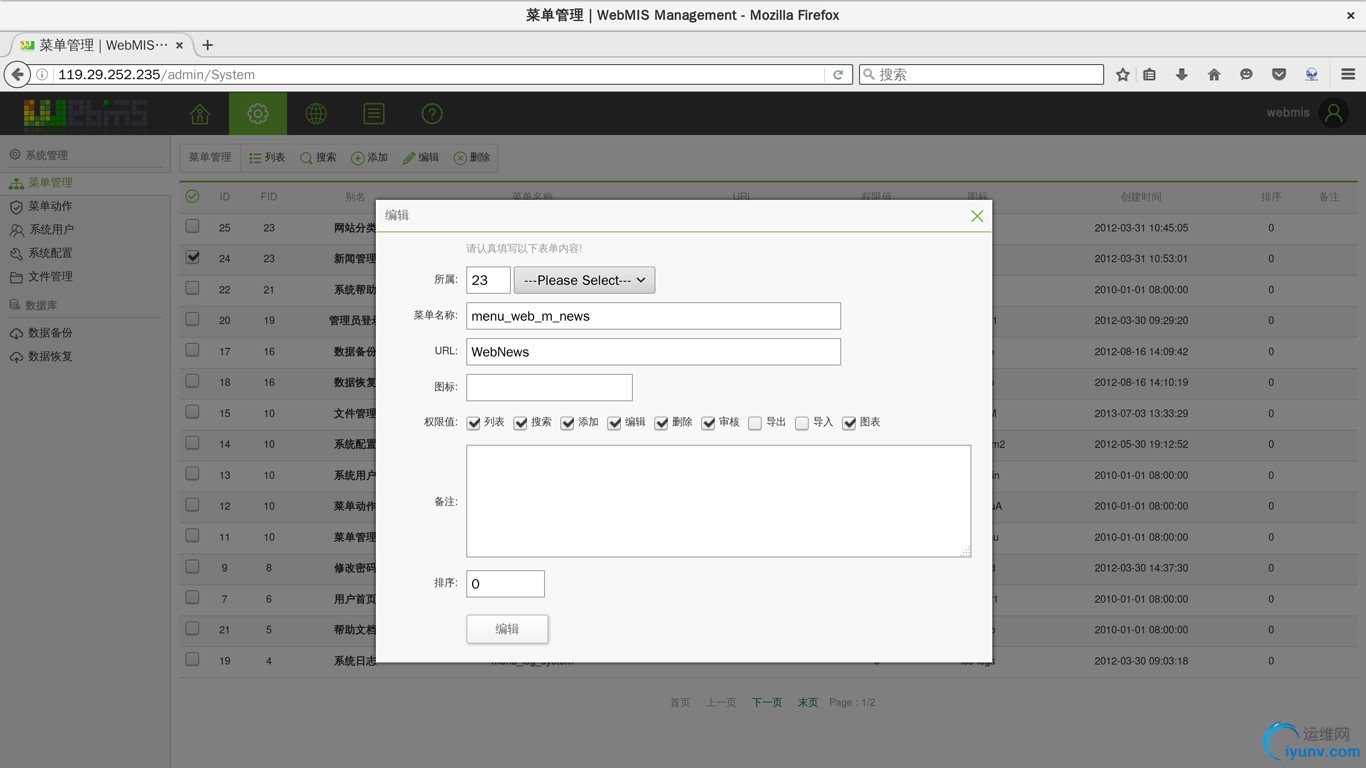Check the row with ID 20
Viewport: 1366px width, 768px height.
192,319
